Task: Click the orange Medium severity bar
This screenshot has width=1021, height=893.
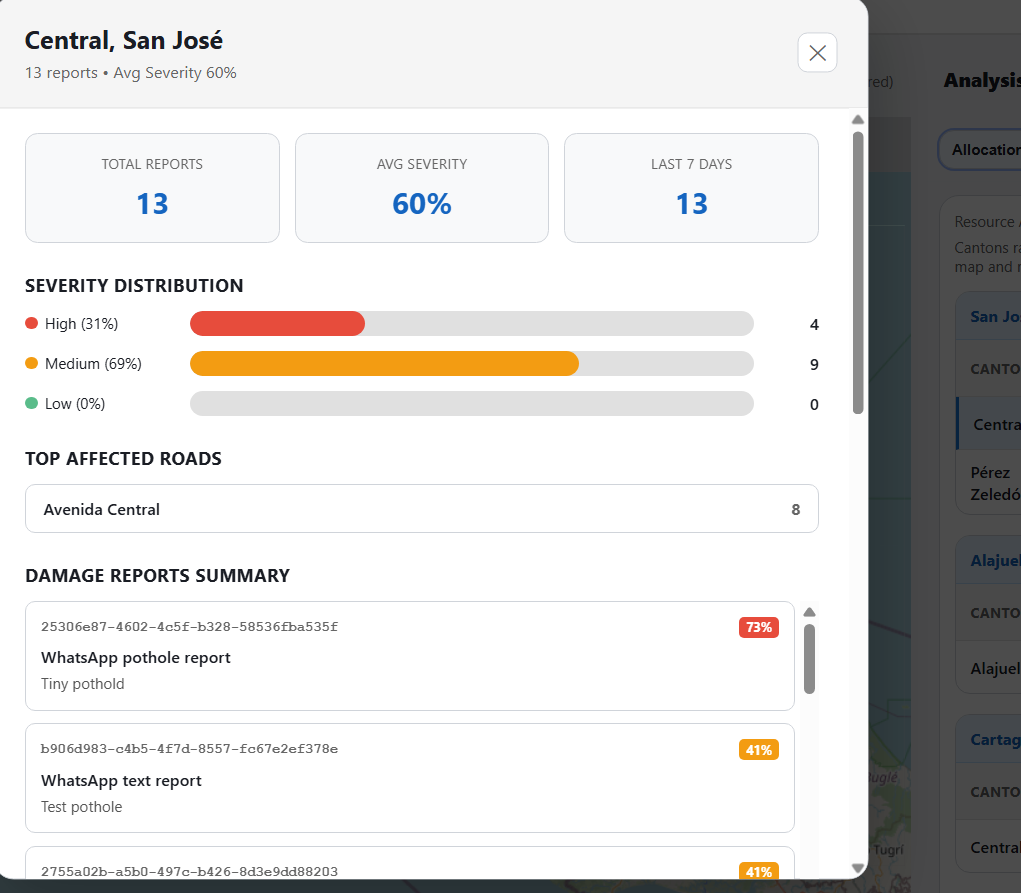Action: pos(384,363)
